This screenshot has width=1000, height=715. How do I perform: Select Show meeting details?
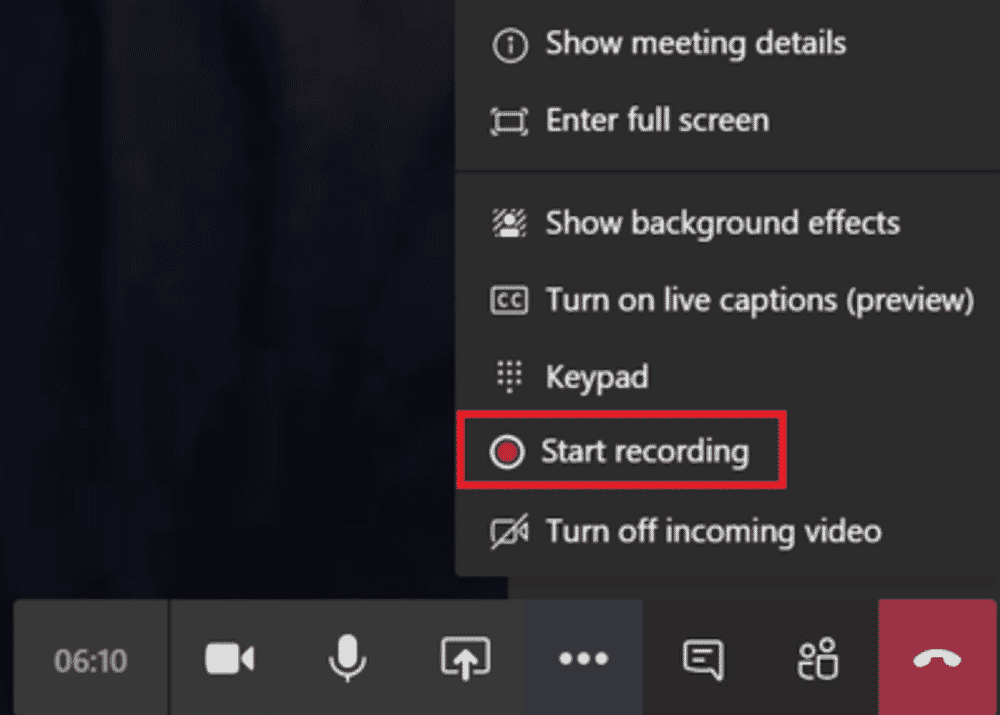(695, 44)
